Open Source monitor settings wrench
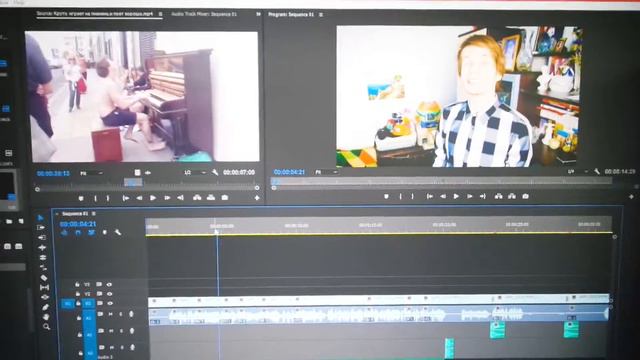 [x=215, y=172]
